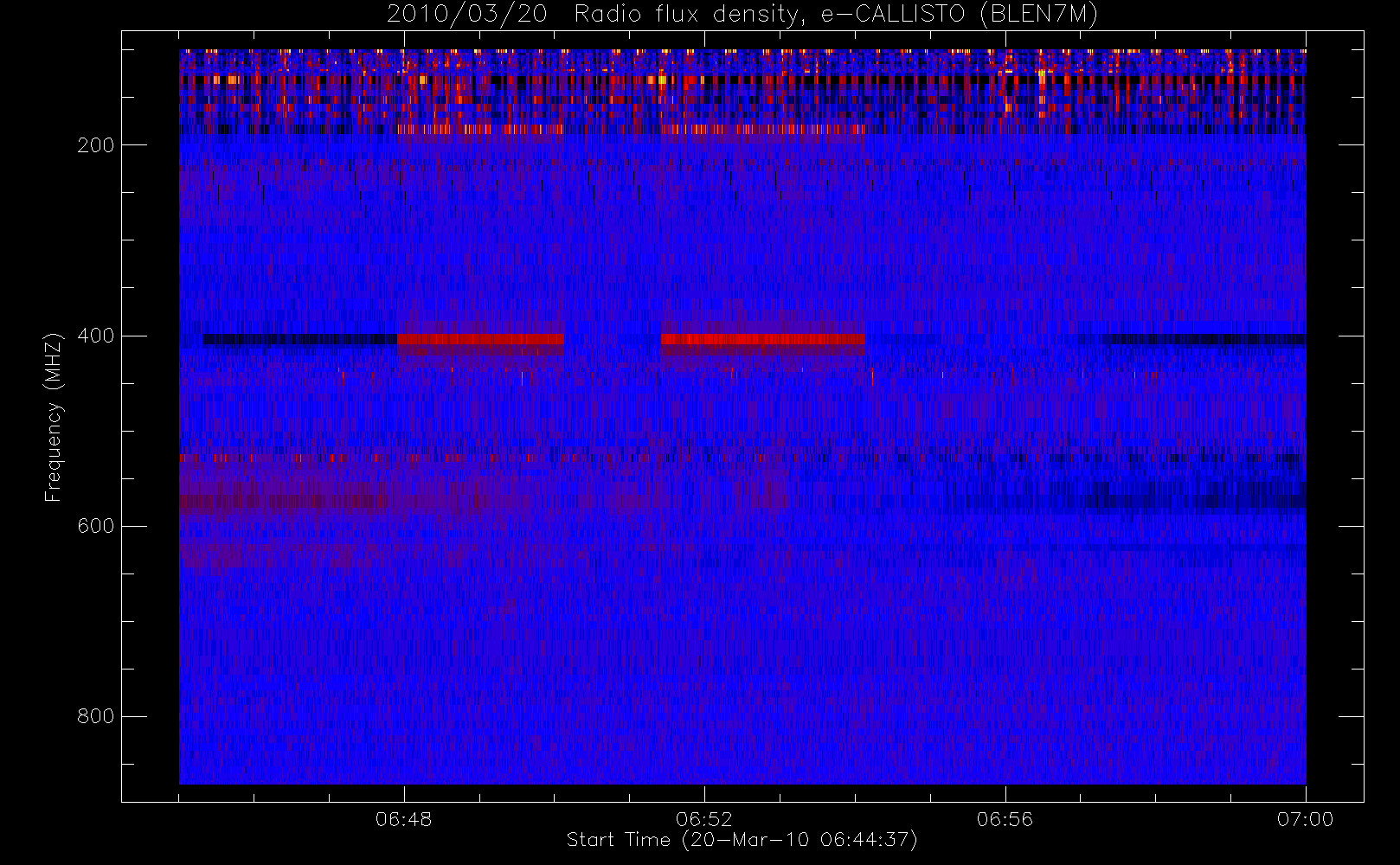Select the 800 frequency tick label
1400x865 pixels.
click(96, 716)
